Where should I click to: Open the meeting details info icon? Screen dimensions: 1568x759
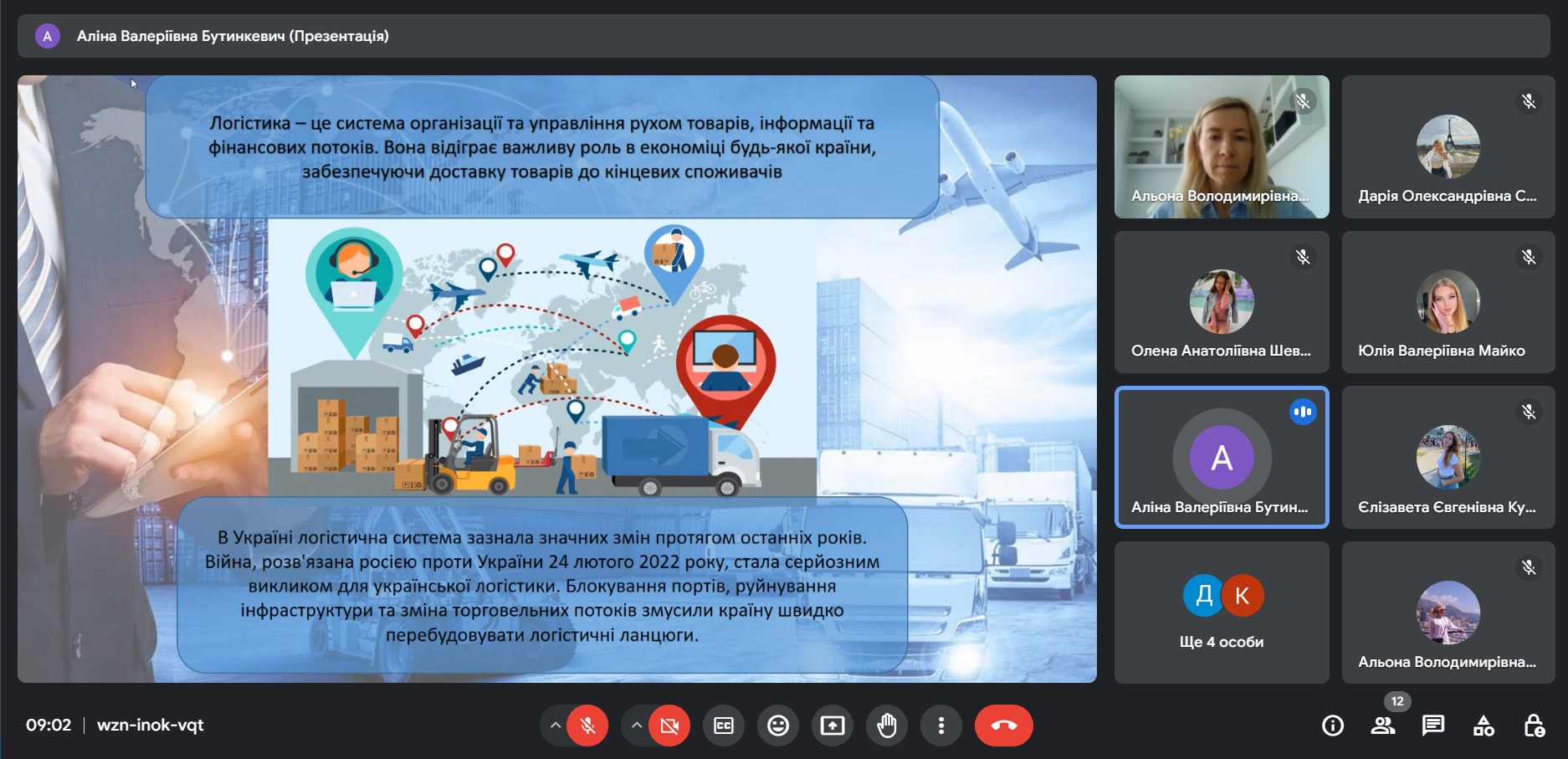click(1333, 726)
